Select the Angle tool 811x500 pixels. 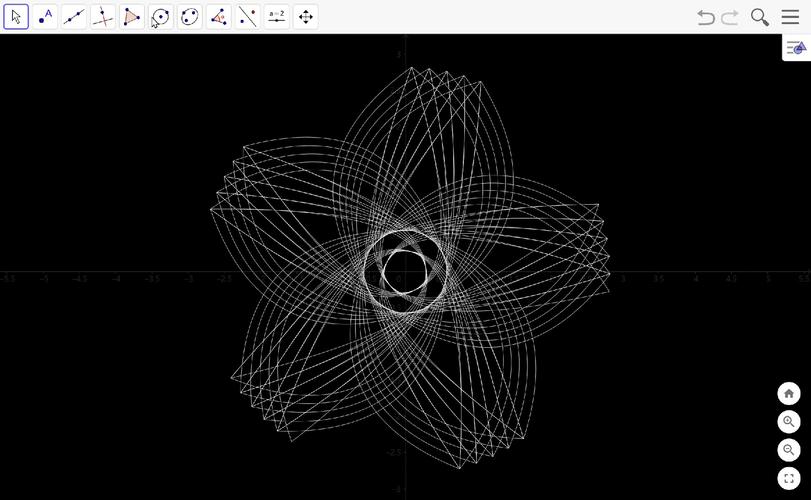tap(219, 17)
